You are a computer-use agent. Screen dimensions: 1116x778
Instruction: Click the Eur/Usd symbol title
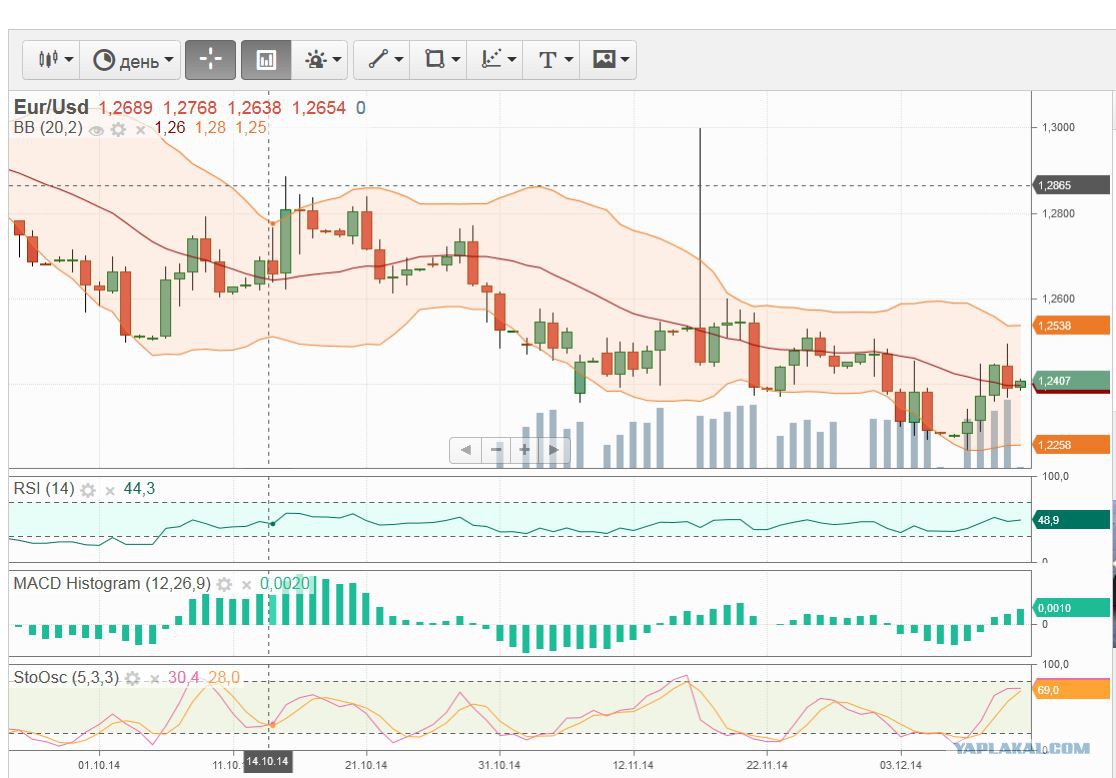51,107
